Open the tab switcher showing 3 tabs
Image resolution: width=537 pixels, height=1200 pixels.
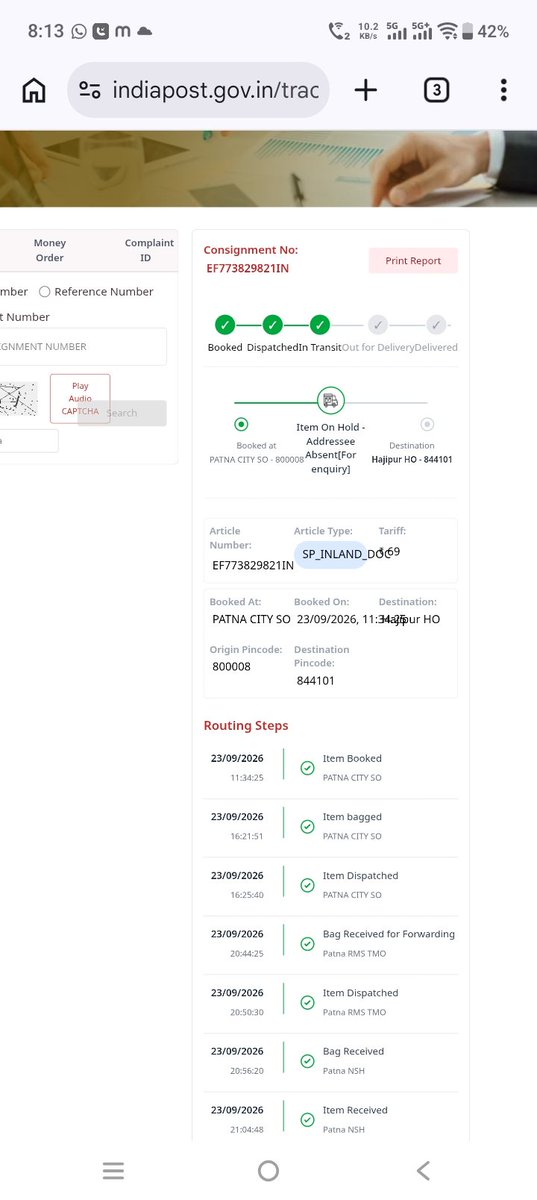pos(436,91)
